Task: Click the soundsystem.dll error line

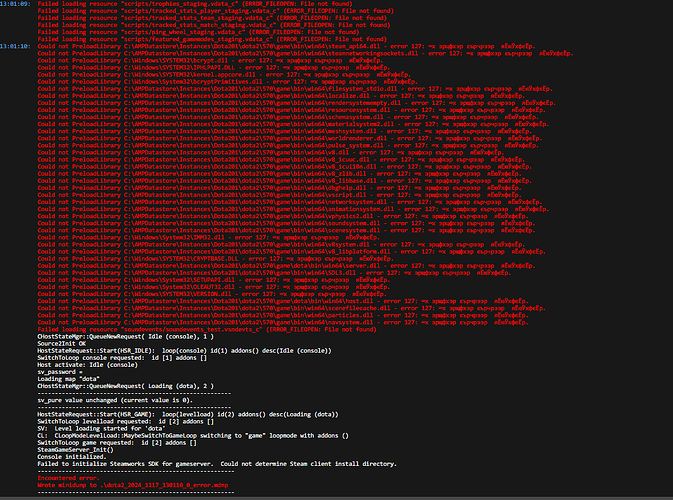Action: click(286, 223)
